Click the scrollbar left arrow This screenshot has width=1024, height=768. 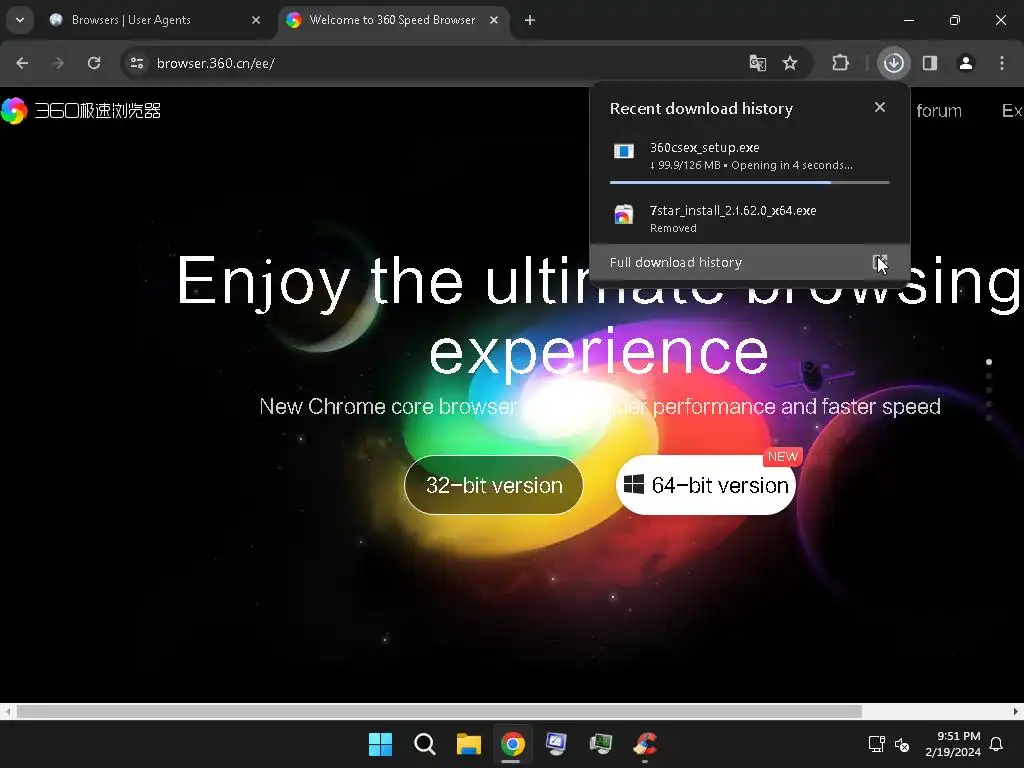pyautogui.click(x=7, y=711)
